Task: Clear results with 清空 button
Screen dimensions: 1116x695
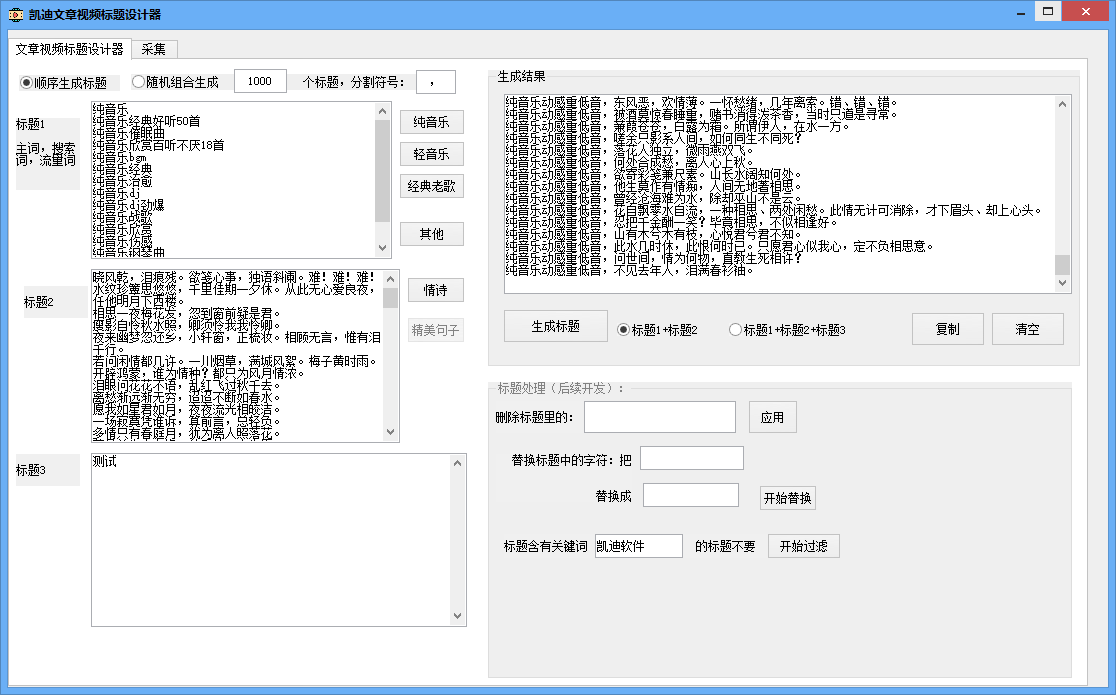Action: point(1028,329)
